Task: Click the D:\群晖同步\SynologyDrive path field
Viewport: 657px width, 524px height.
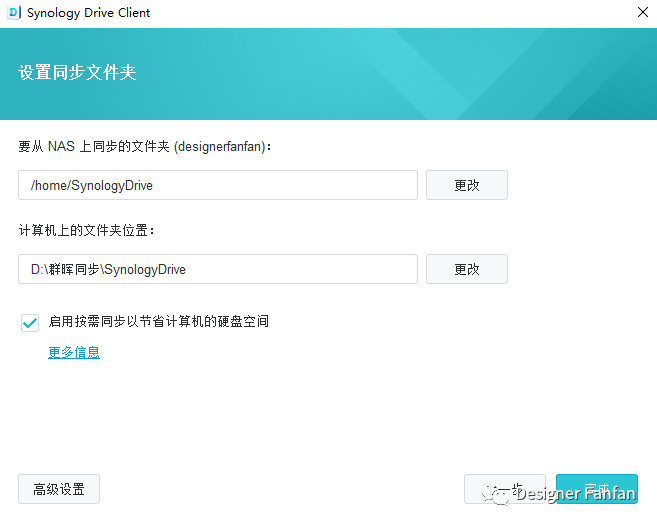Action: 218,269
